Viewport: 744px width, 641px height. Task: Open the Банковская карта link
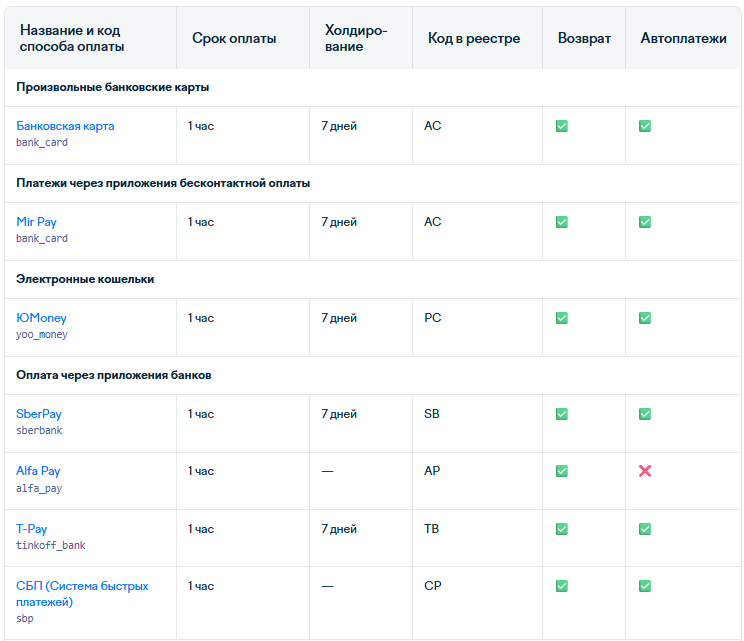[x=65, y=126]
